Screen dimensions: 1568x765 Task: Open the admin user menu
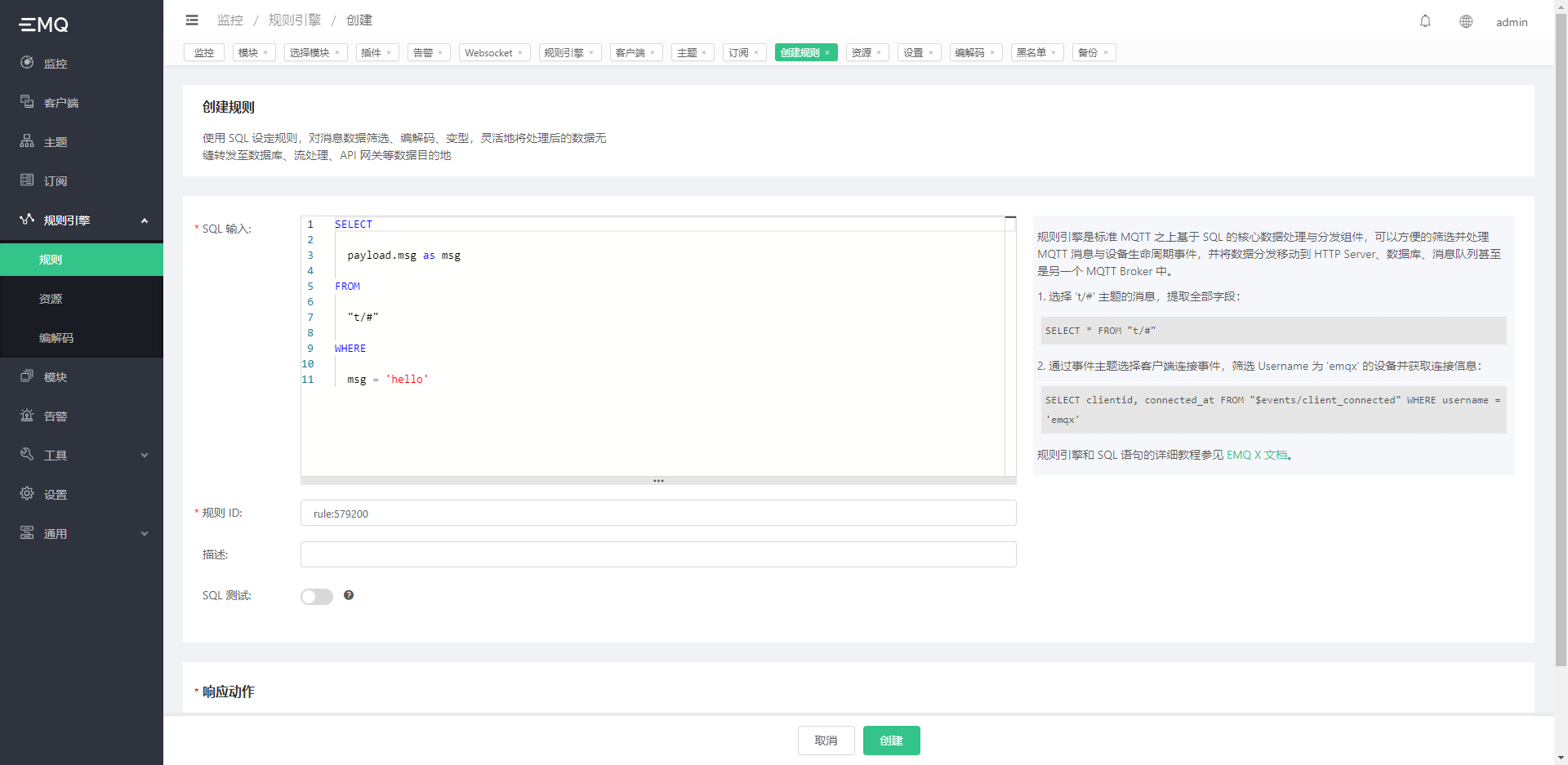pos(1512,22)
